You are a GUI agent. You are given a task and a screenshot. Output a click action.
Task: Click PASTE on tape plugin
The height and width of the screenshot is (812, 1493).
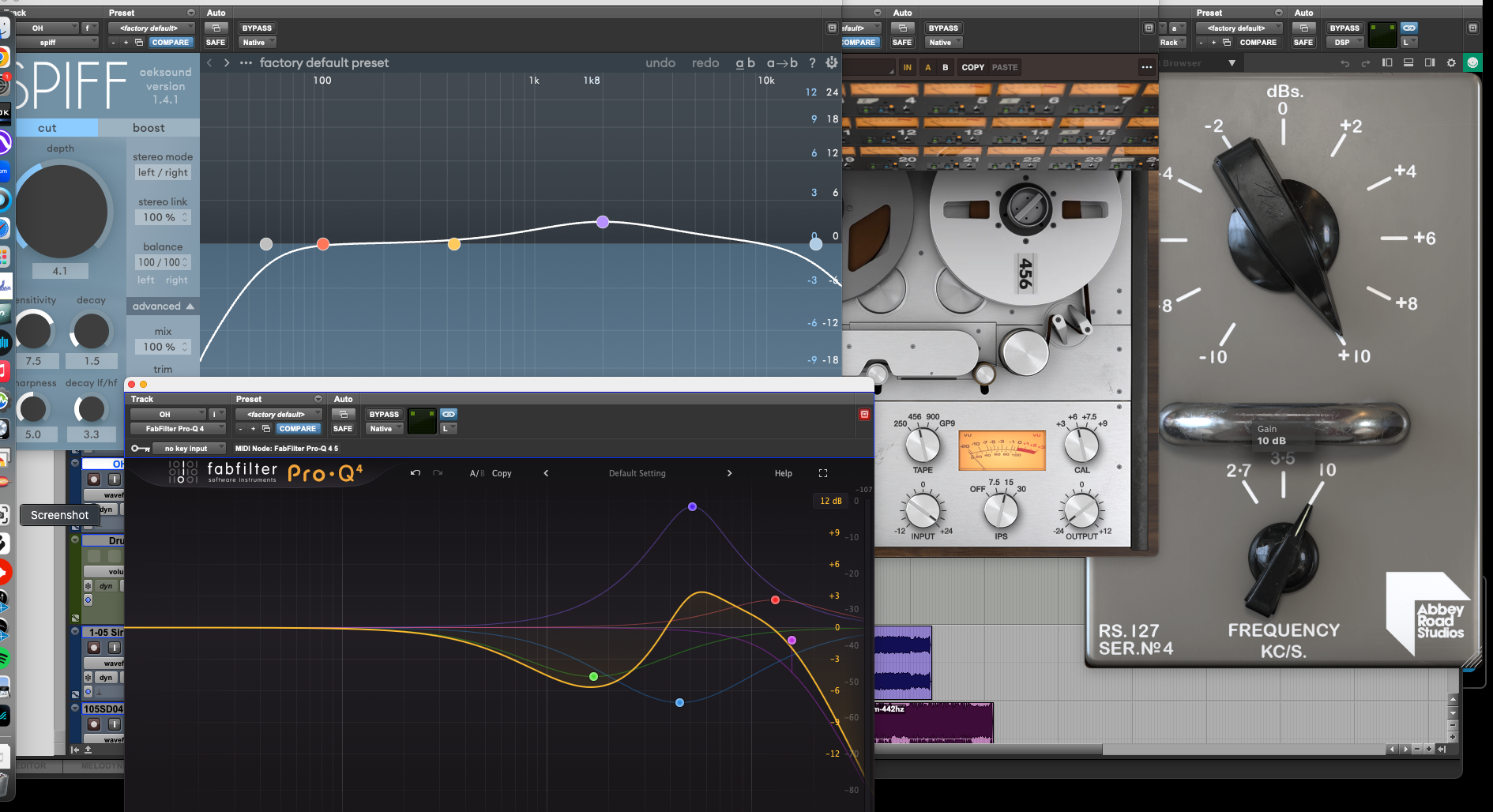[1005, 67]
